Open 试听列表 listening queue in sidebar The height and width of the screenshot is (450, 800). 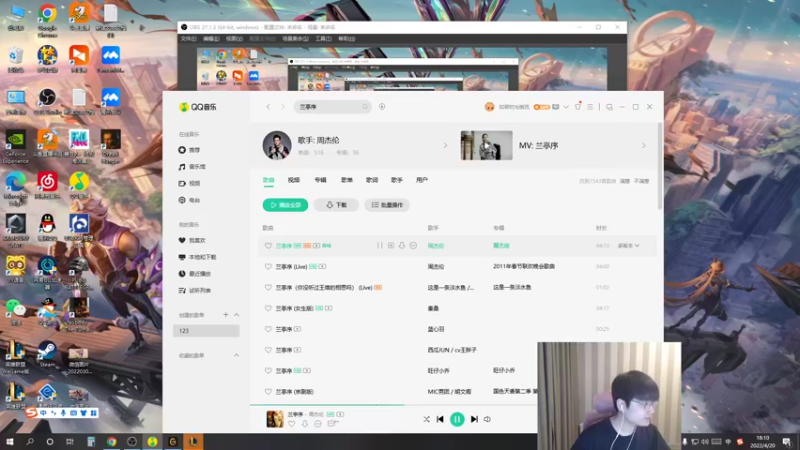[x=194, y=290]
